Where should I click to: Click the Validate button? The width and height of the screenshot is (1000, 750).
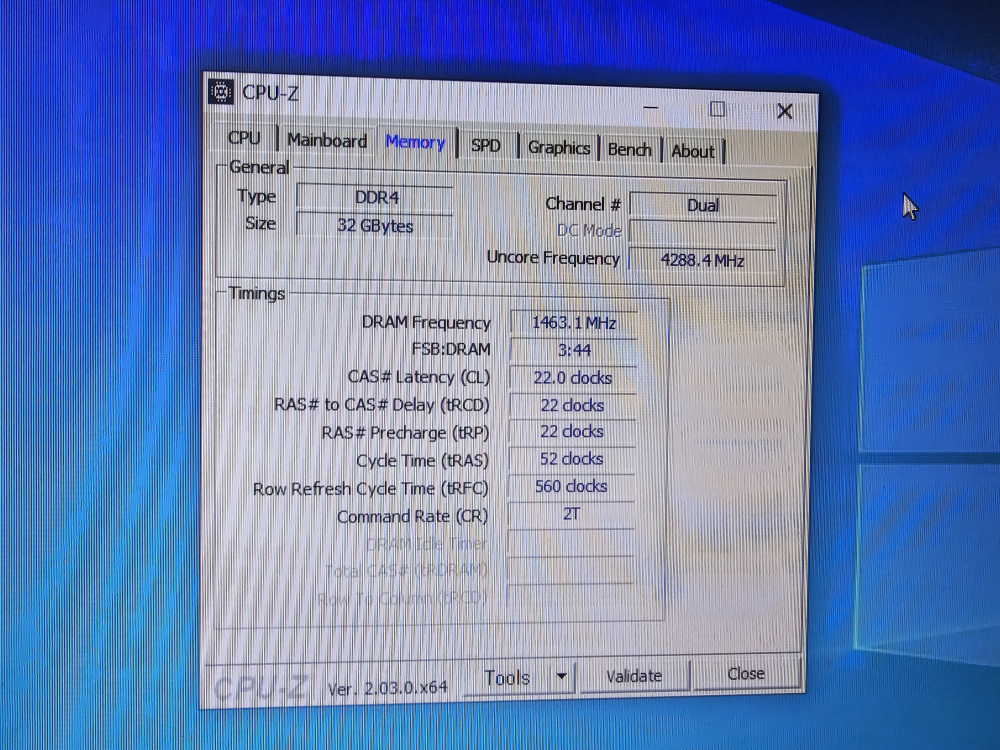point(634,676)
